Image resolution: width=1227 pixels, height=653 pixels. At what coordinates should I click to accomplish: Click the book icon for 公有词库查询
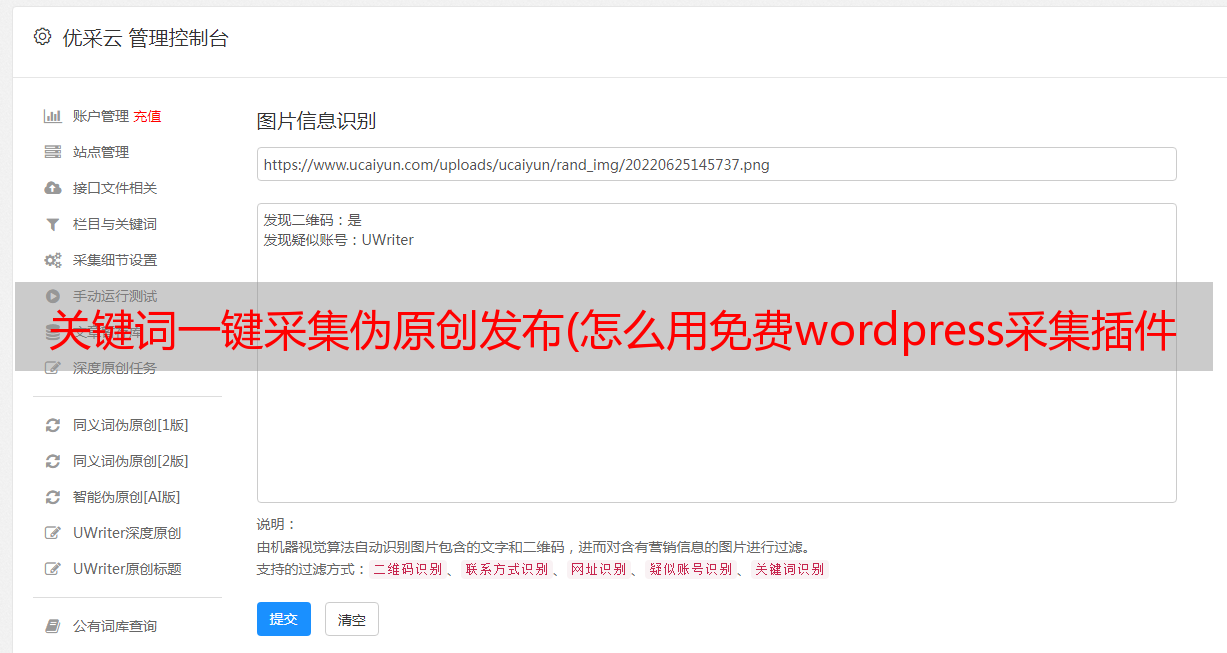(53, 626)
